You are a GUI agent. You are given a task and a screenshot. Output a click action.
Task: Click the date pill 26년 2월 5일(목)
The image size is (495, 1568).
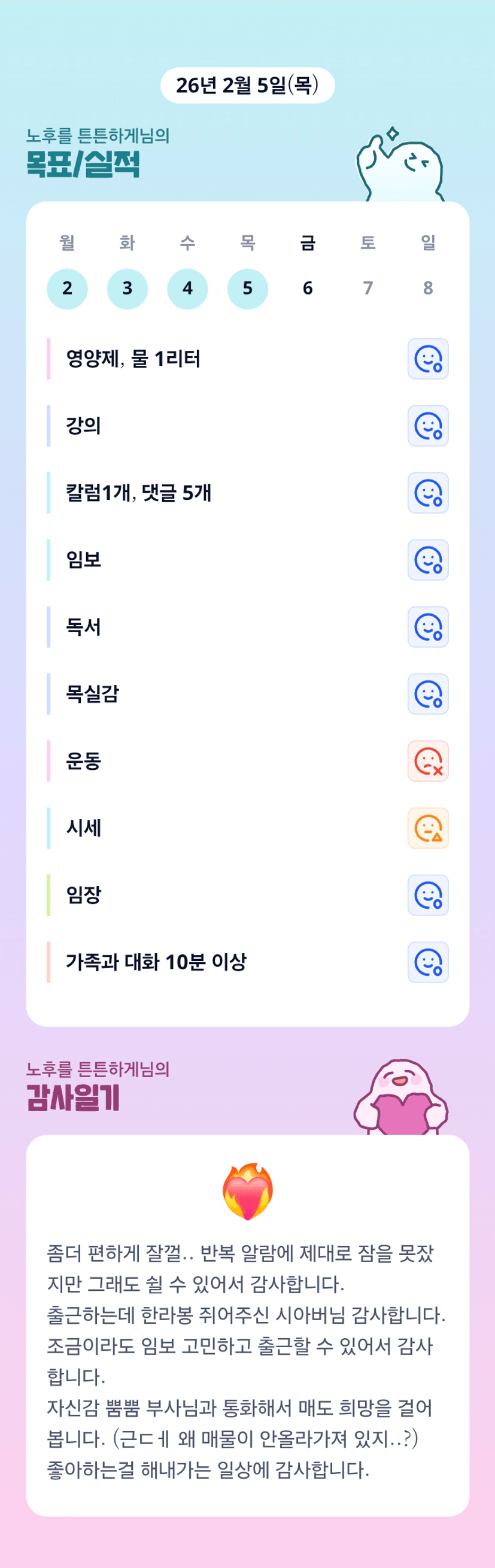click(247, 85)
